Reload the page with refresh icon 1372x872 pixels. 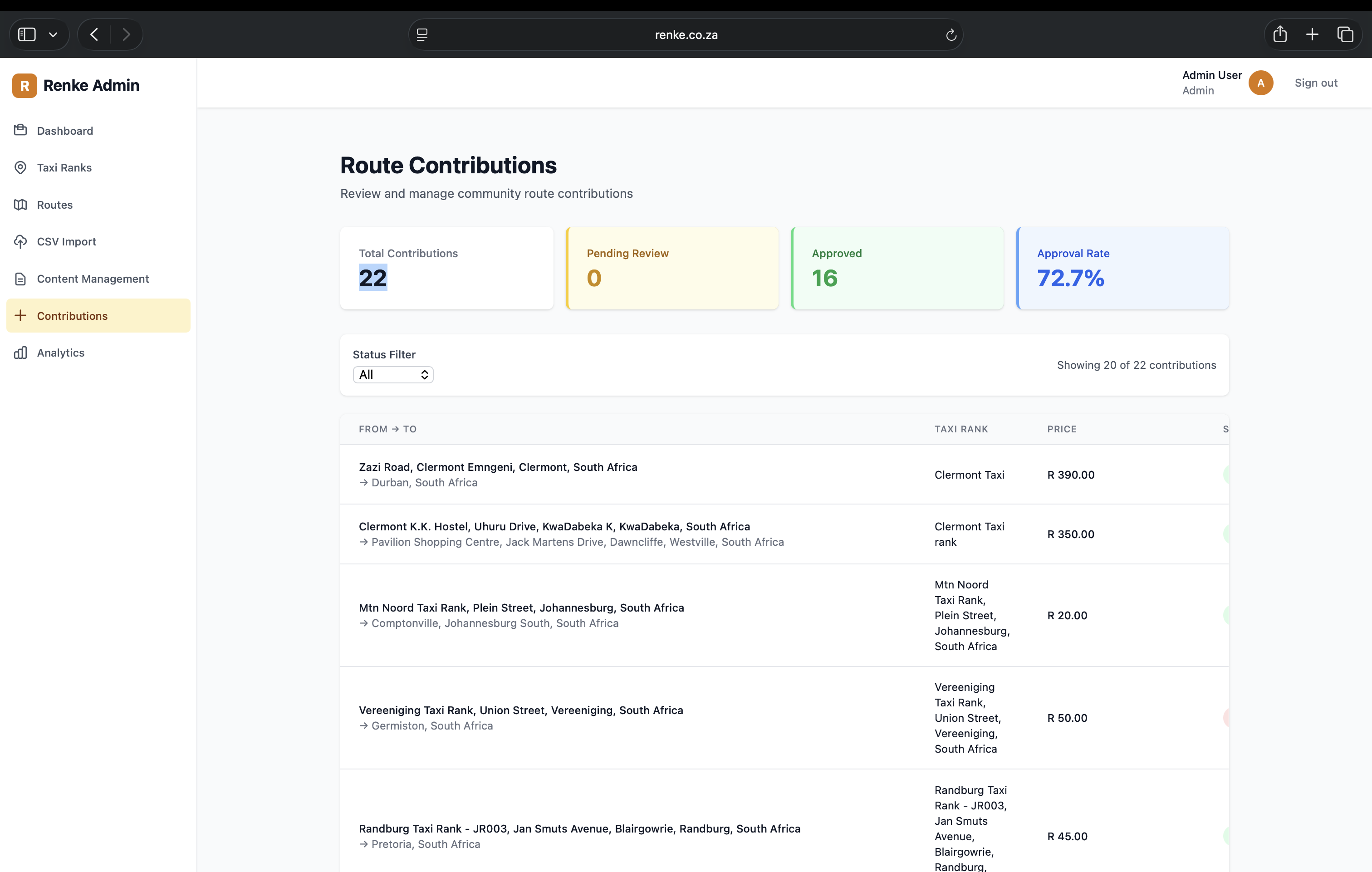[951, 35]
